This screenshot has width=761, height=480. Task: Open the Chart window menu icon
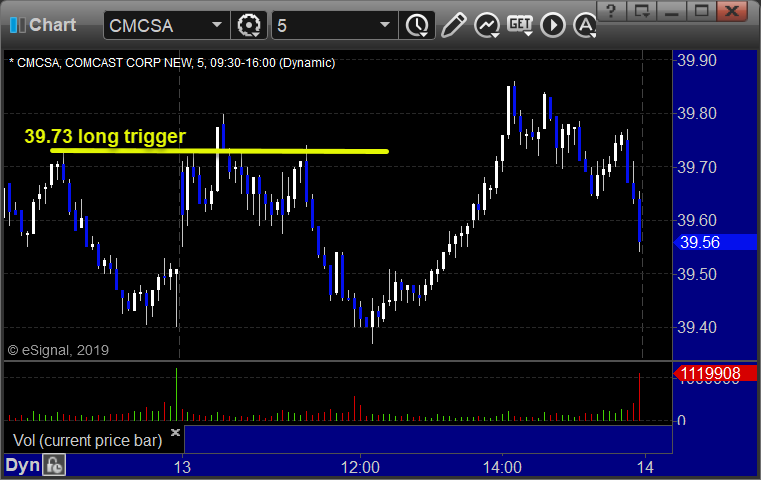pyautogui.click(x=17, y=25)
